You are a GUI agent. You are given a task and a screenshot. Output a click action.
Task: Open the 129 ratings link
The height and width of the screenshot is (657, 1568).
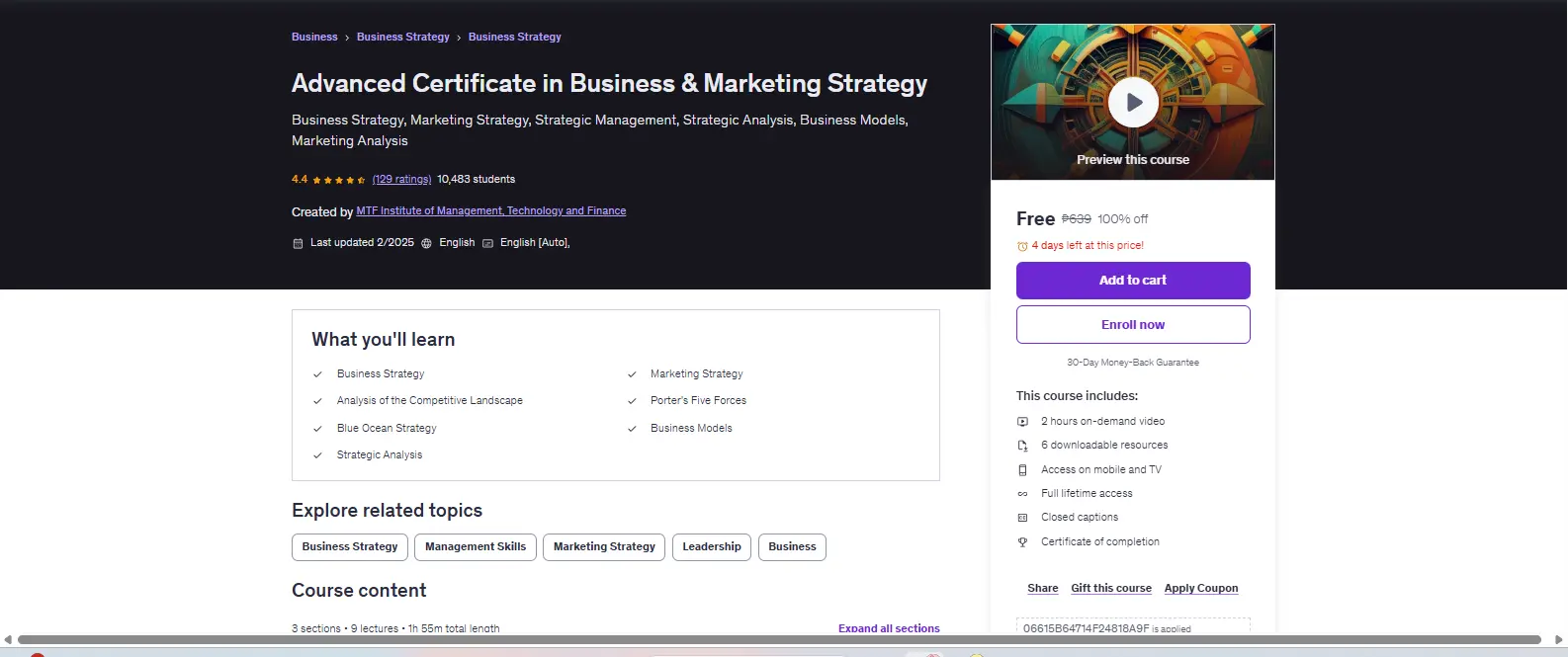401,180
